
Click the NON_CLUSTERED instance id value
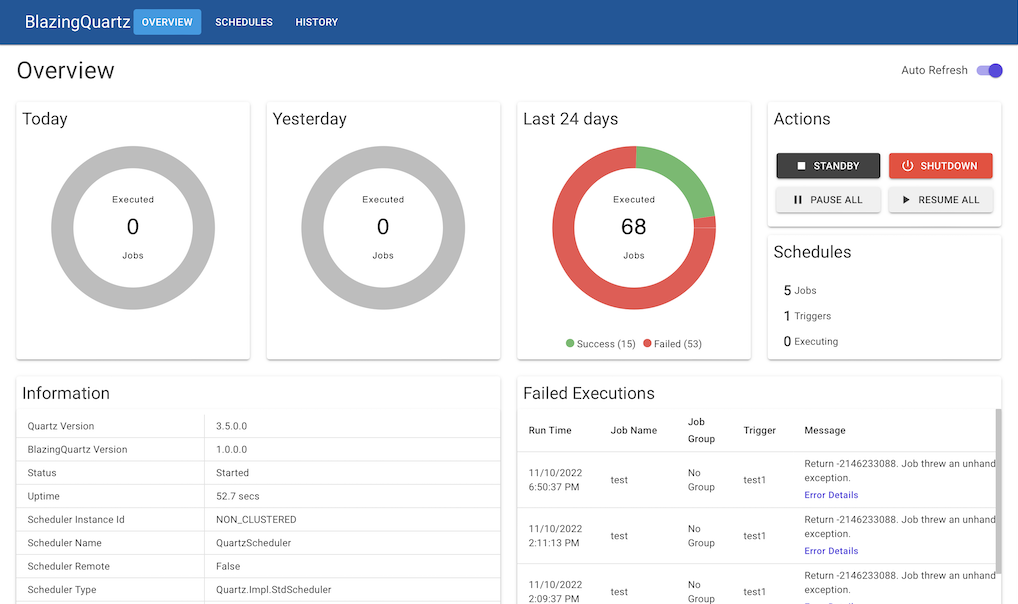tap(256, 520)
